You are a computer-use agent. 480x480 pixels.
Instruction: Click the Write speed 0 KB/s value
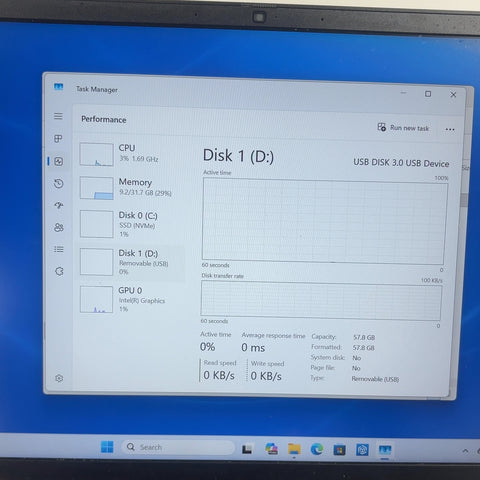(x=266, y=376)
